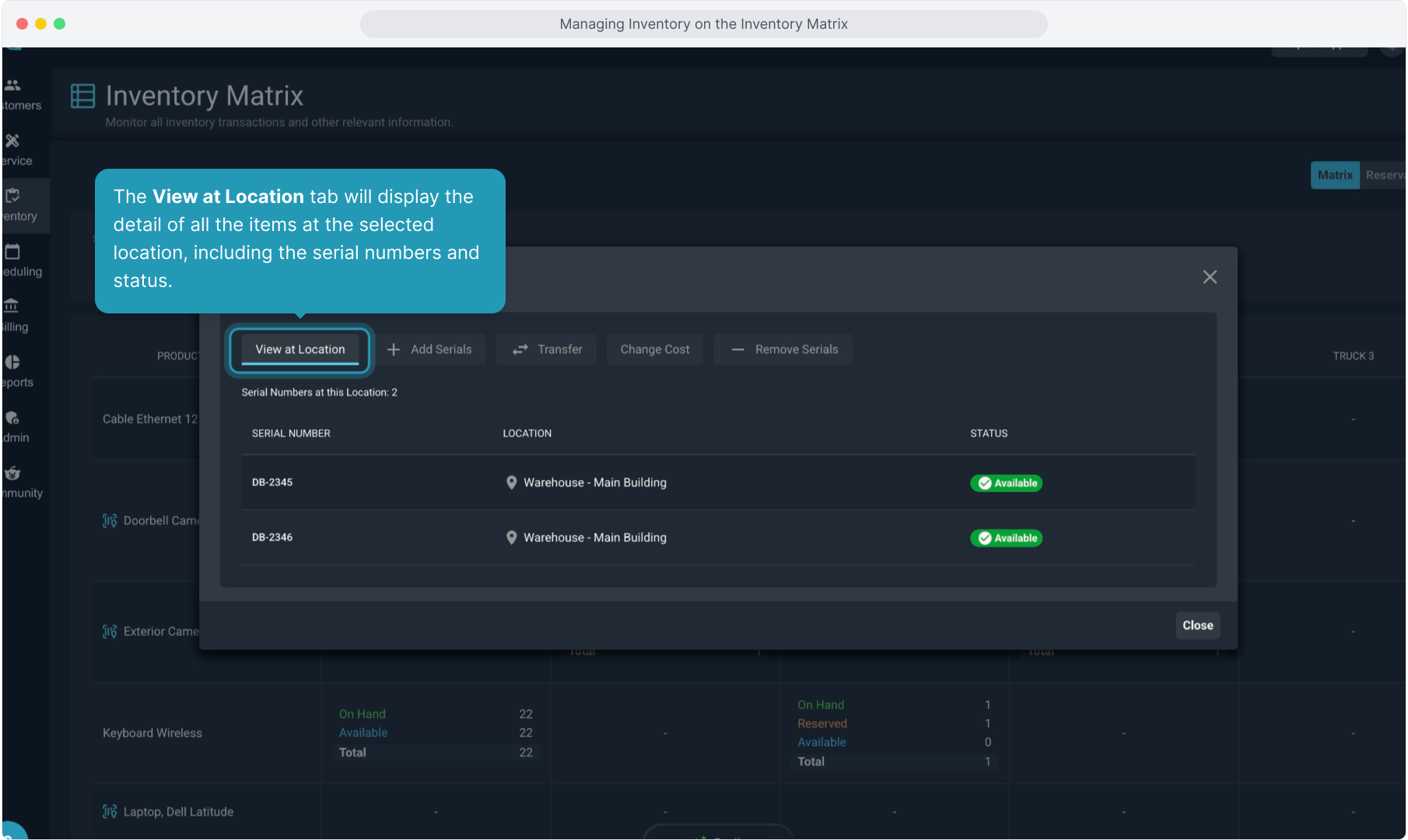Viewport: 1408px width, 840px height.
Task: Select the Inventory clipboard icon in sidebar
Action: click(x=12, y=196)
